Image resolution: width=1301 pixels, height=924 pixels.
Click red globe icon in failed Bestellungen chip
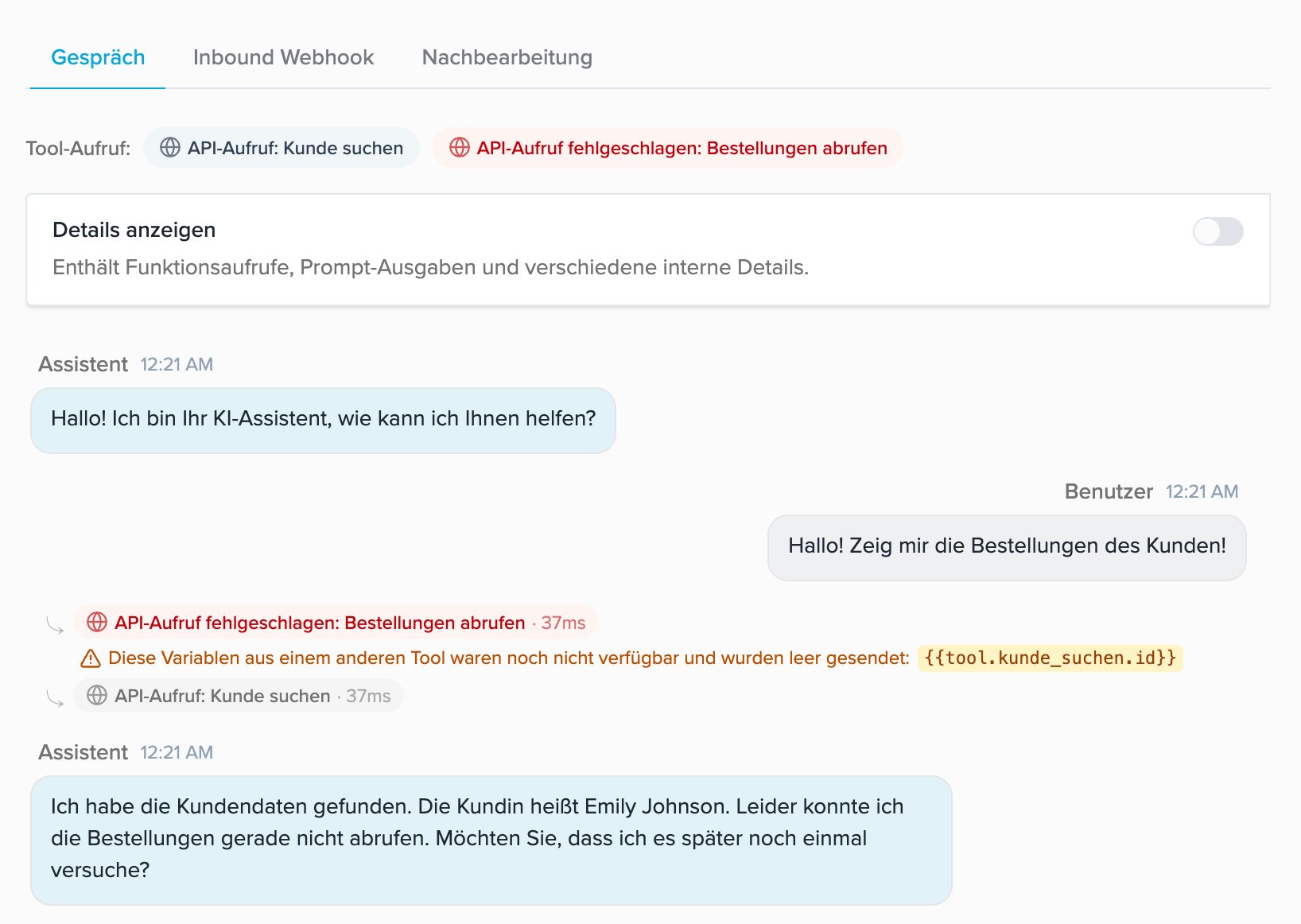[x=460, y=148]
